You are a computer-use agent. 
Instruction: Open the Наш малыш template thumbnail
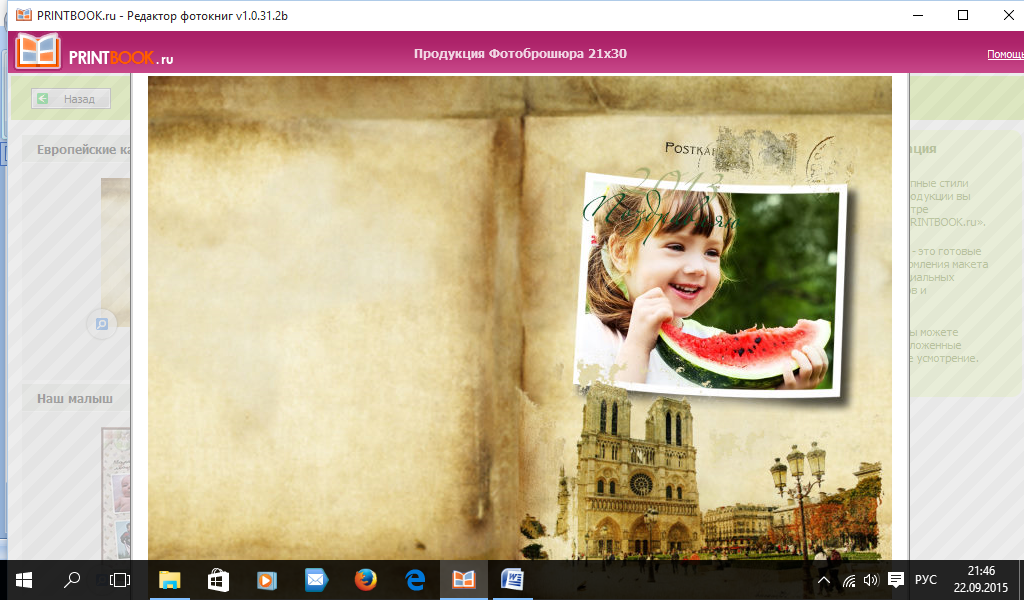coord(116,493)
